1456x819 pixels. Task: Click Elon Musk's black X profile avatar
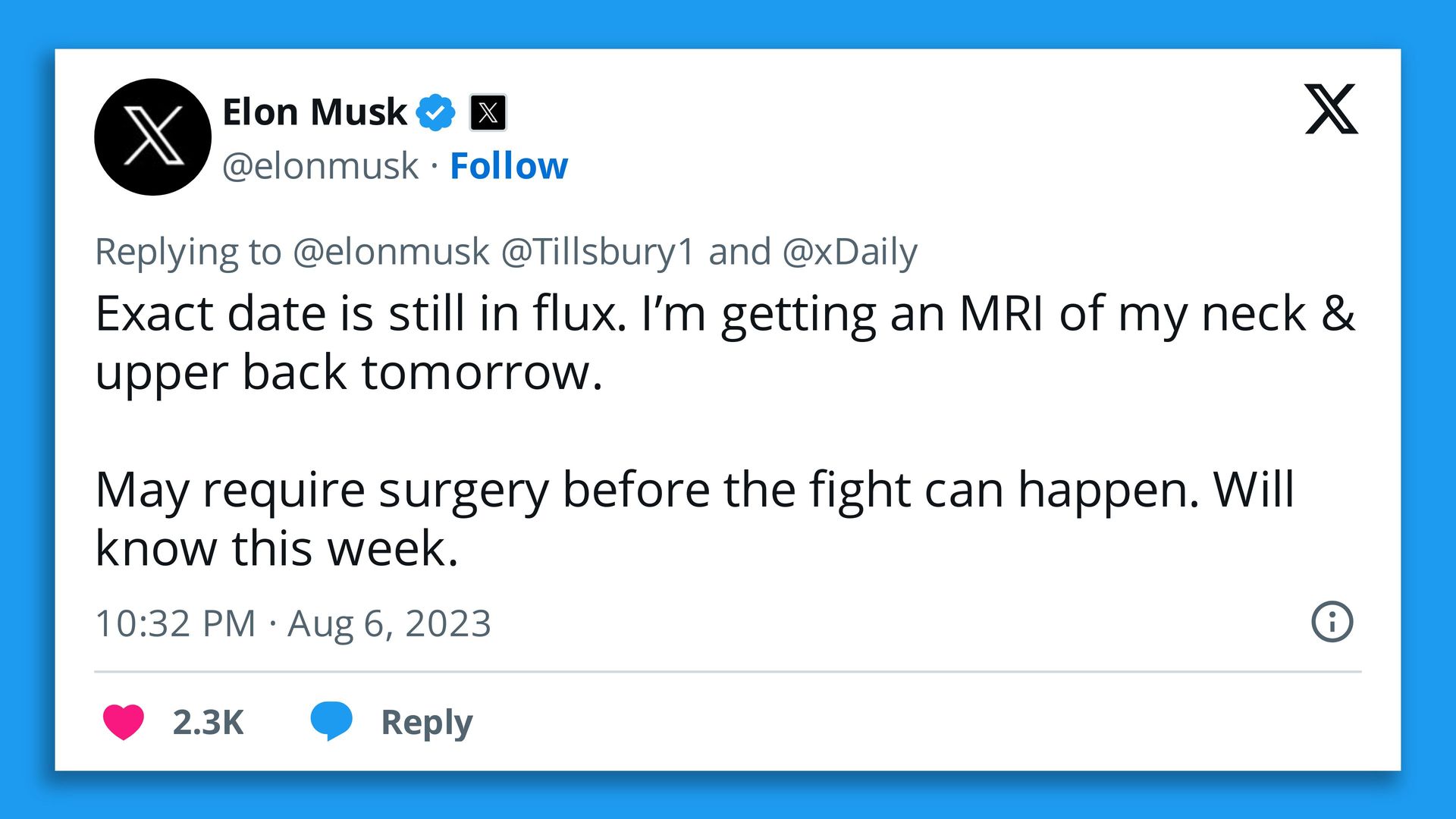tap(152, 137)
